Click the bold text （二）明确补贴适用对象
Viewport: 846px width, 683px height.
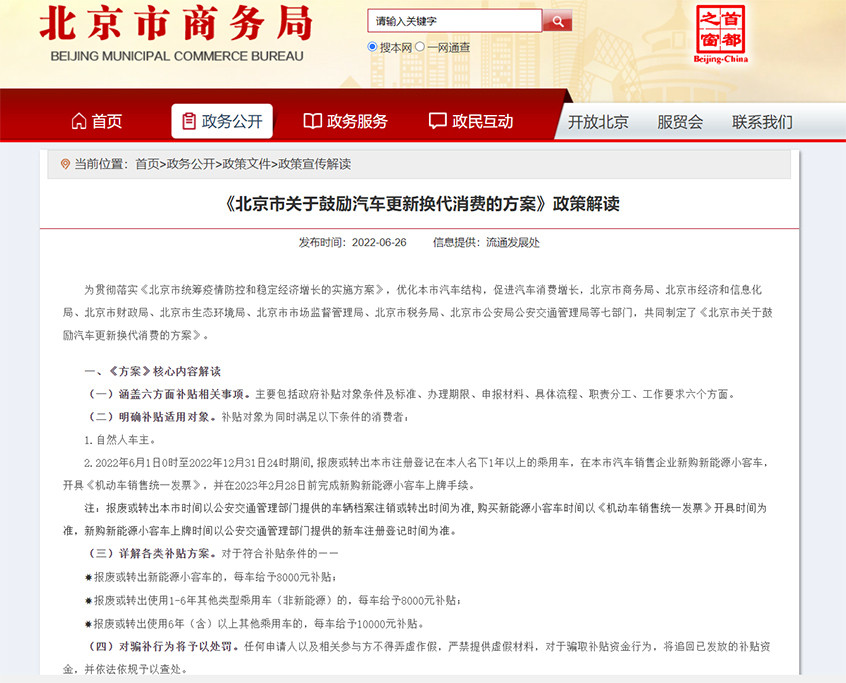(152, 416)
